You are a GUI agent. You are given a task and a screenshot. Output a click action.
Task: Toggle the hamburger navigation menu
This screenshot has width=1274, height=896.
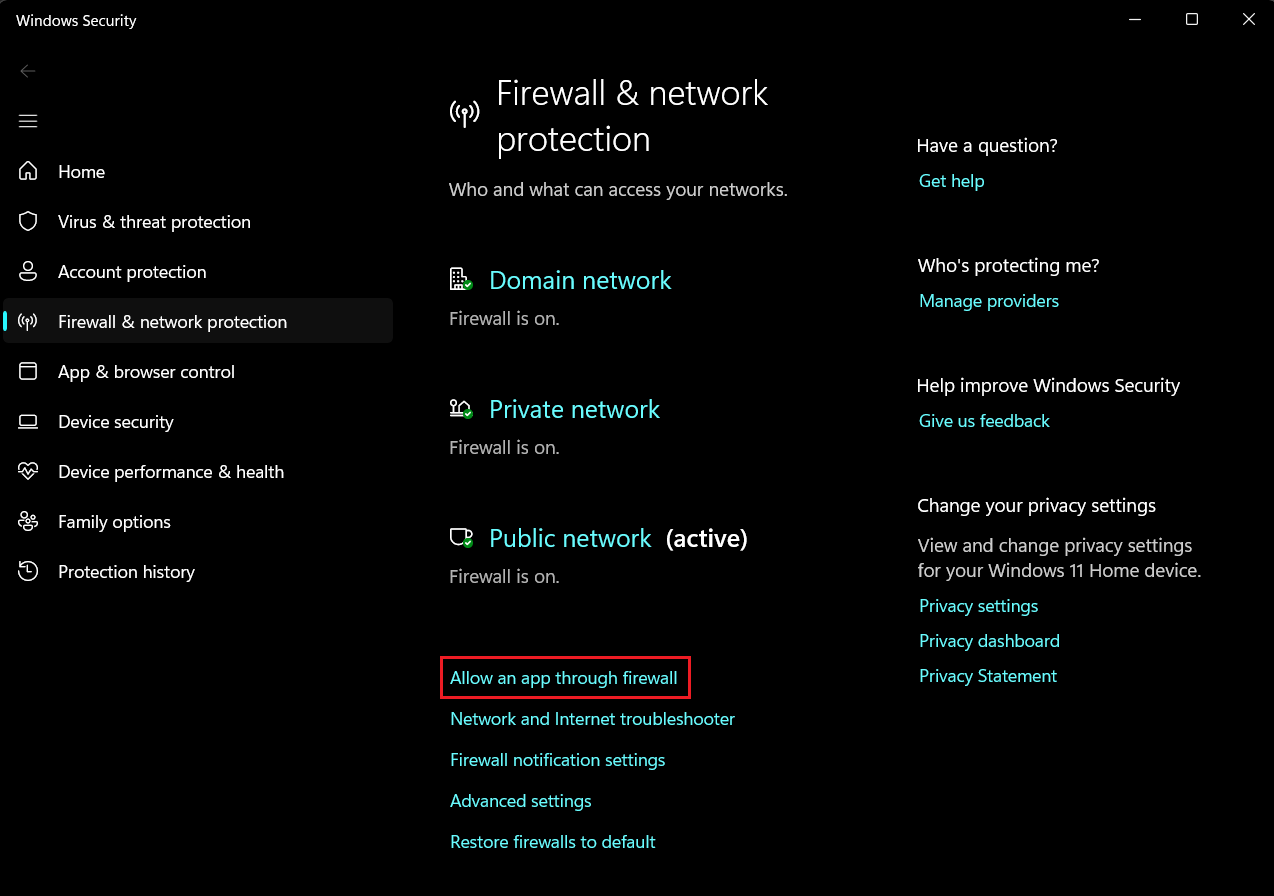point(28,121)
